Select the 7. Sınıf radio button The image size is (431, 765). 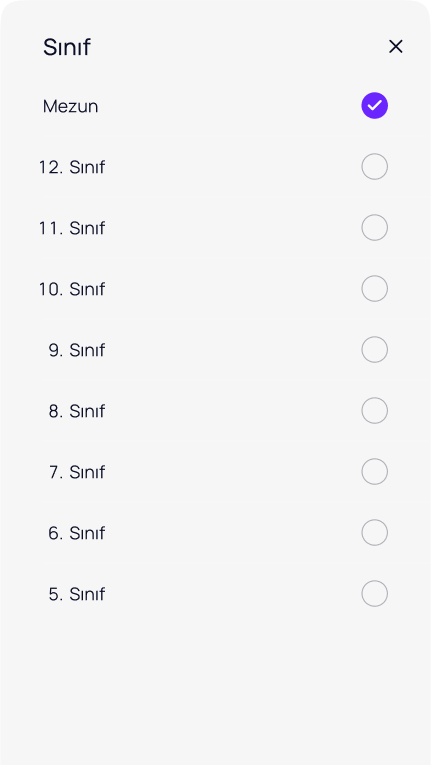[x=374, y=471]
